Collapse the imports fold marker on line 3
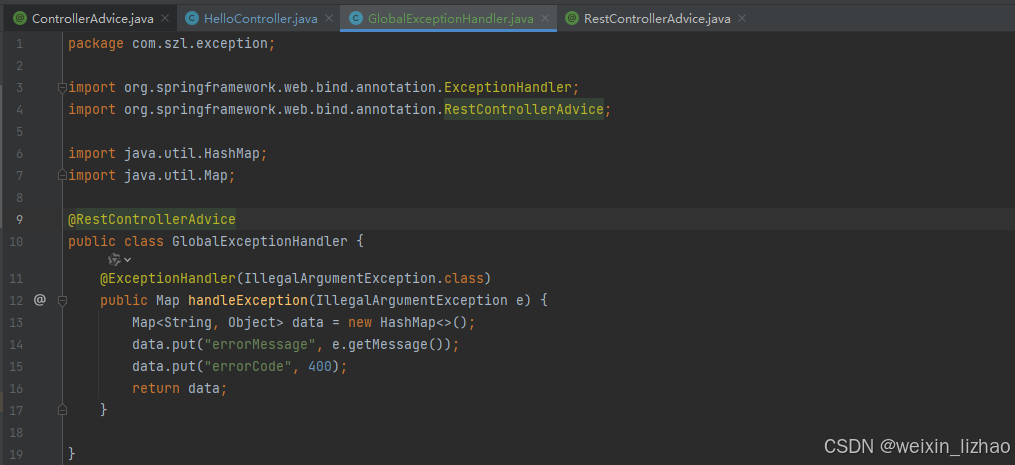Viewport: 1015px width, 465px height. 62,87
